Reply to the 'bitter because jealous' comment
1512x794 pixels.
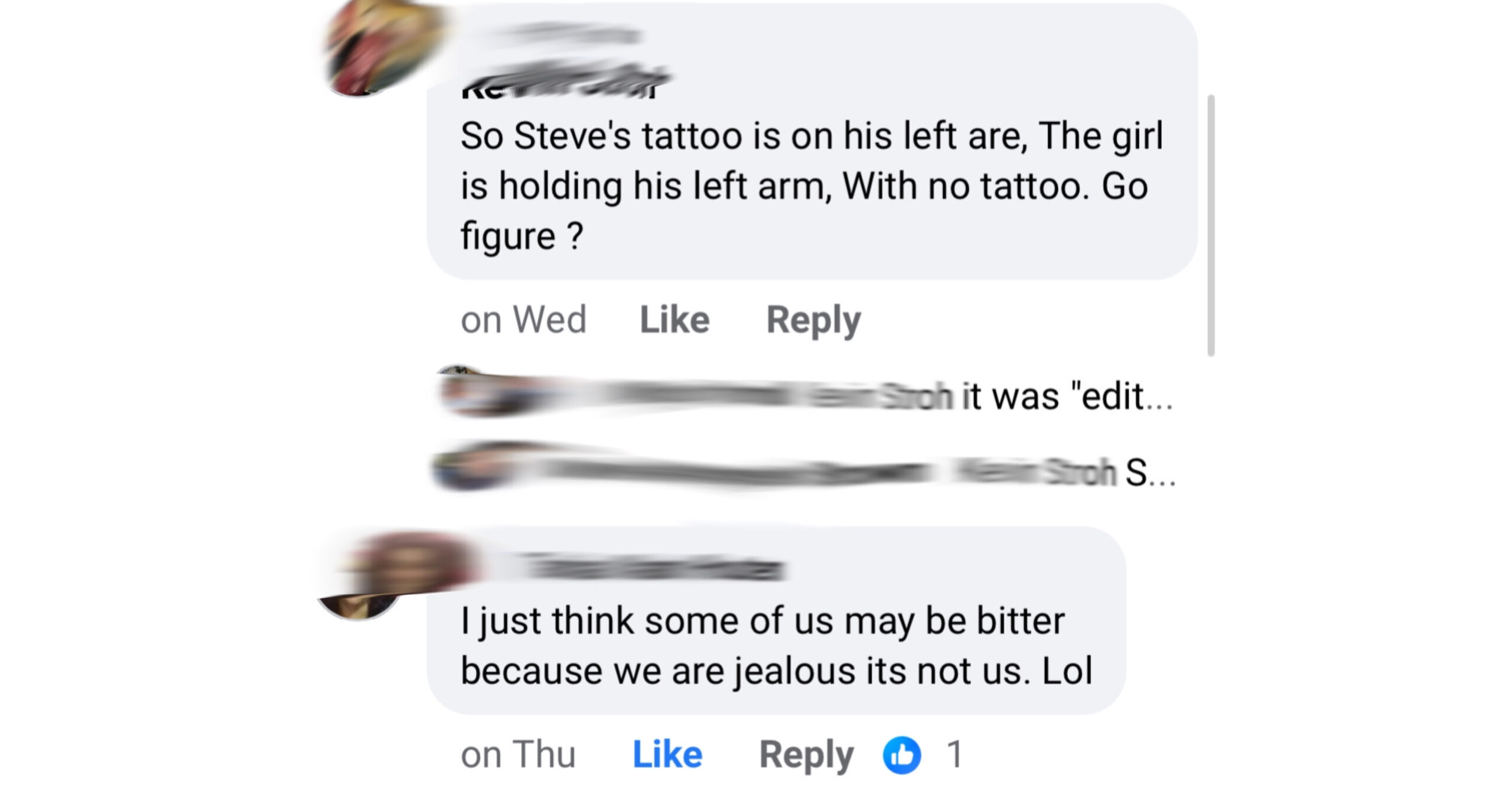pyautogui.click(x=806, y=756)
